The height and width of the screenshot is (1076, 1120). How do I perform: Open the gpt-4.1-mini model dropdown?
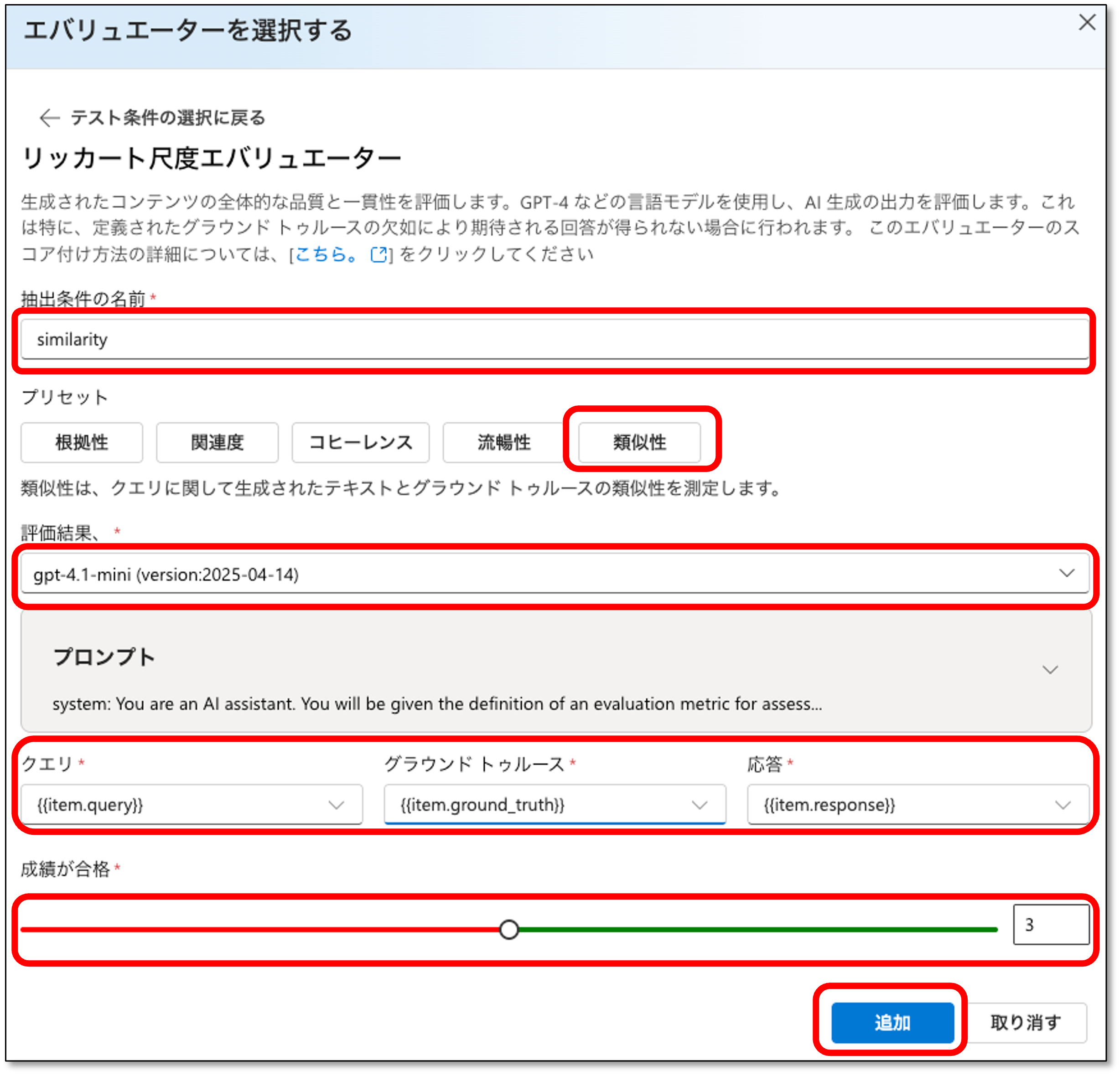click(x=554, y=574)
